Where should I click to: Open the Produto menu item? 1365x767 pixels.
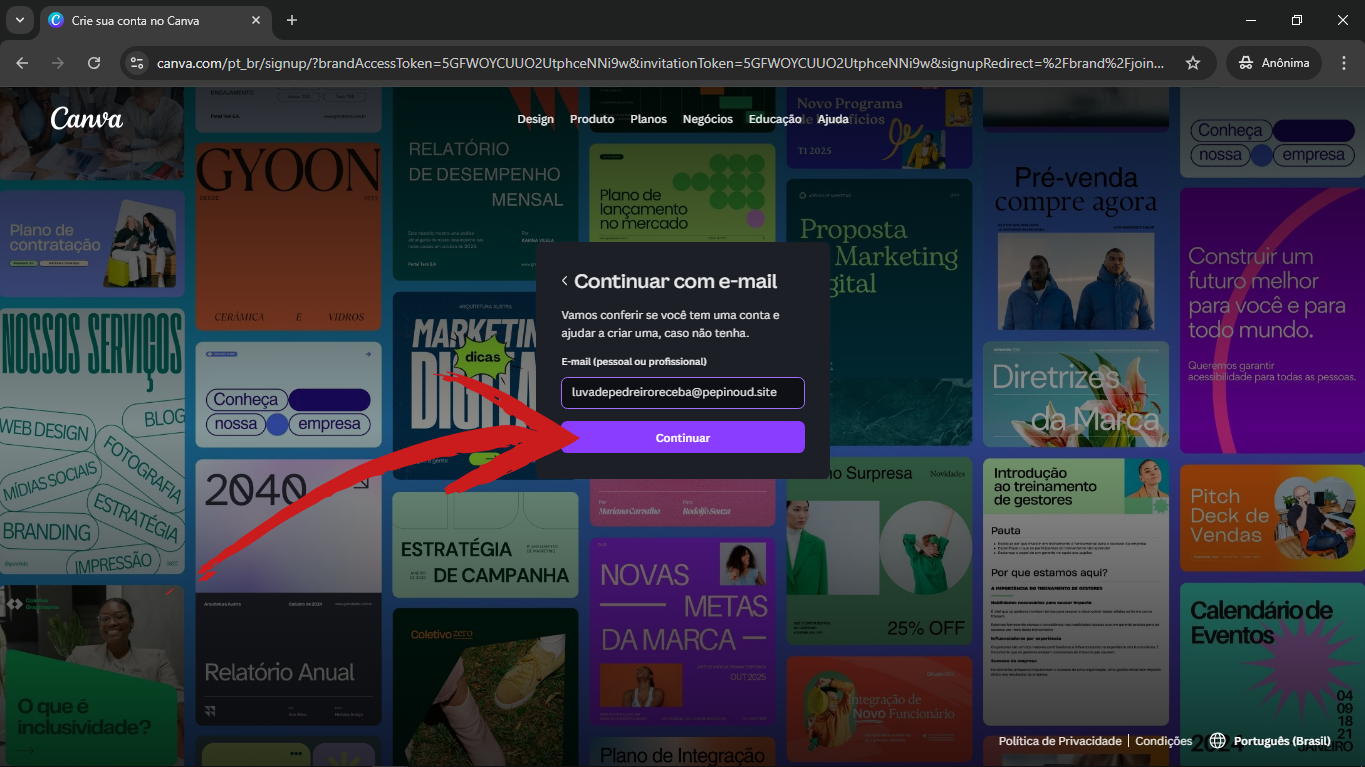(592, 119)
